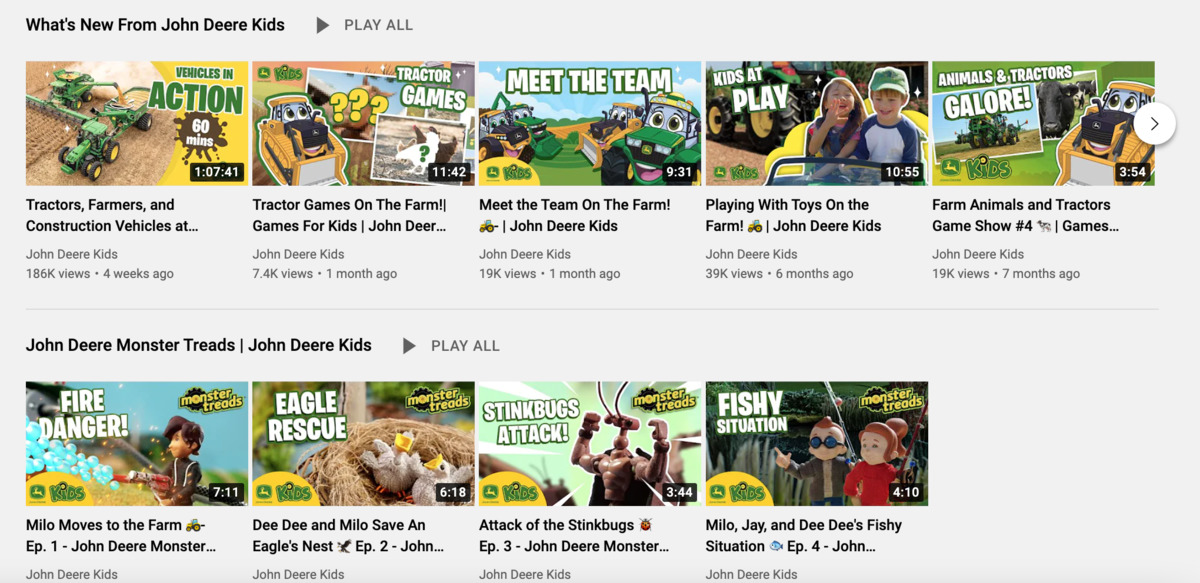1200x583 pixels.
Task: Open the Animals & Tractors Galore thumbnail
Action: pos(1043,124)
